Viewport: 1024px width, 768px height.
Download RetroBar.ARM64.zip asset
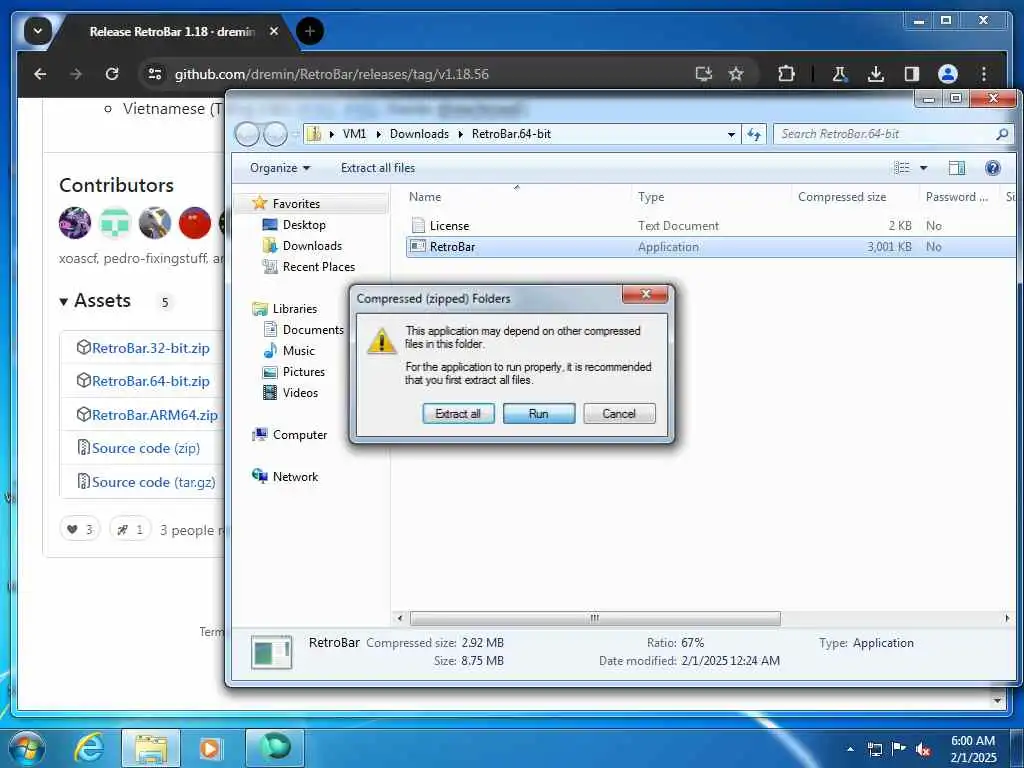[155, 415]
